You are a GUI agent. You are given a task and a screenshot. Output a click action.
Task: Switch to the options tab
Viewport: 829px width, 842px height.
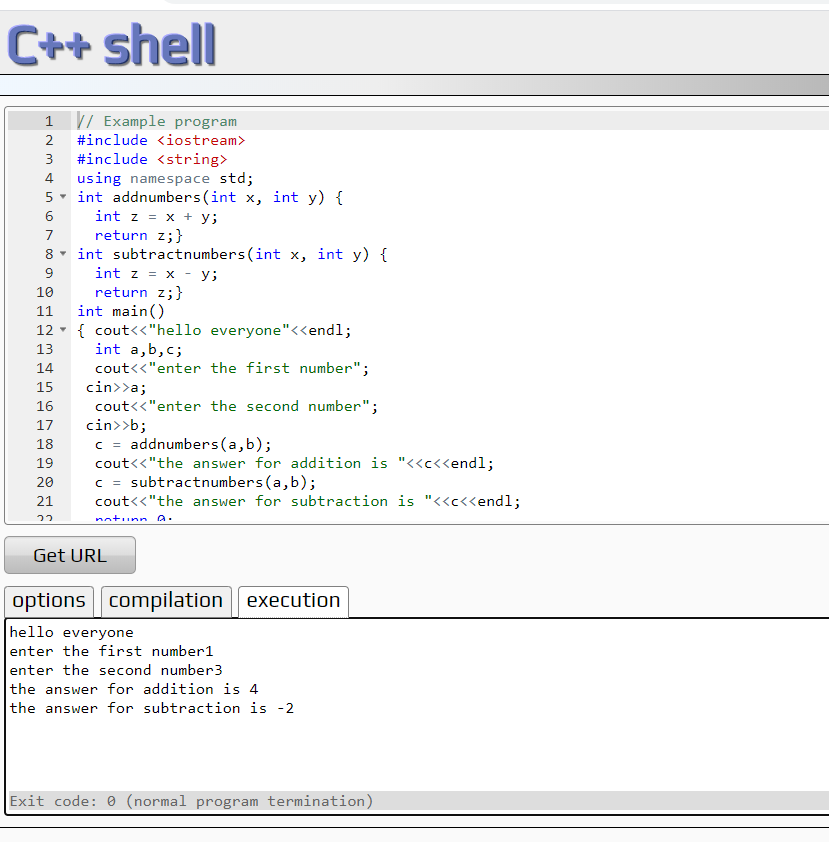click(48, 601)
